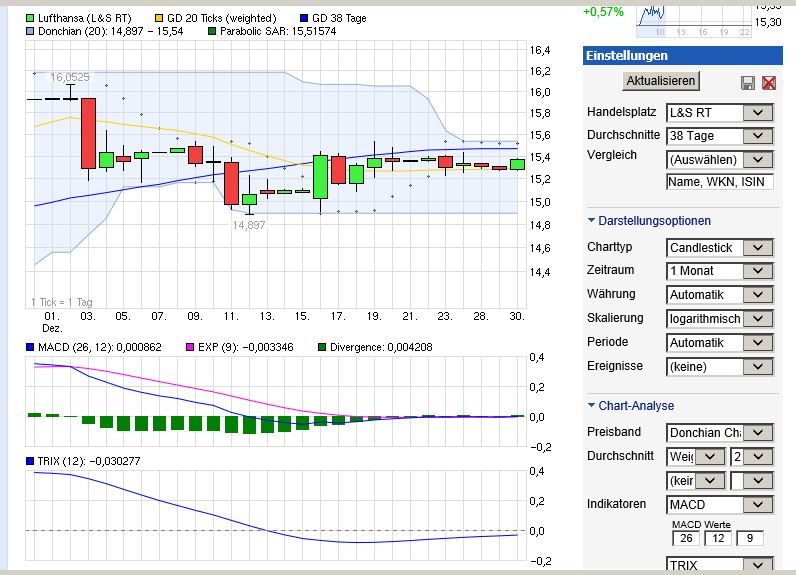The height and width of the screenshot is (575, 796).
Task: Click the Lufthansa (L&S RT) green legend swatch
Action: [x=29, y=18]
